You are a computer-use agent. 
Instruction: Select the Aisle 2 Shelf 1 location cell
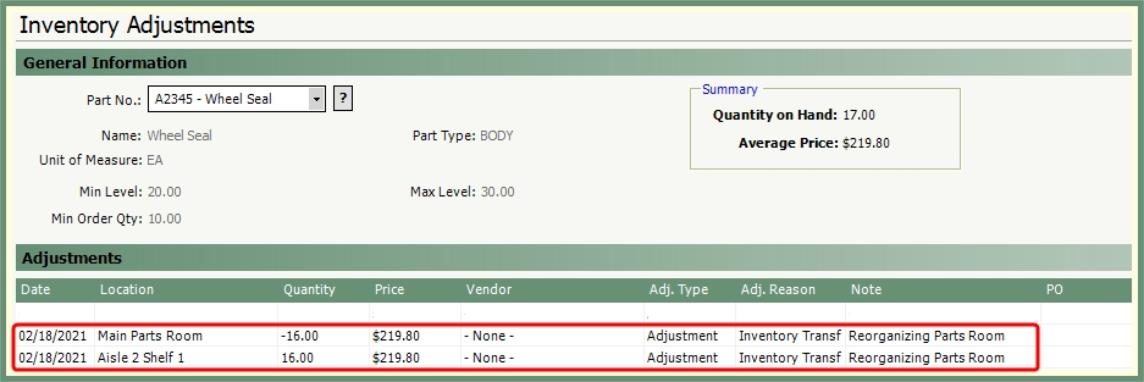click(x=142, y=358)
